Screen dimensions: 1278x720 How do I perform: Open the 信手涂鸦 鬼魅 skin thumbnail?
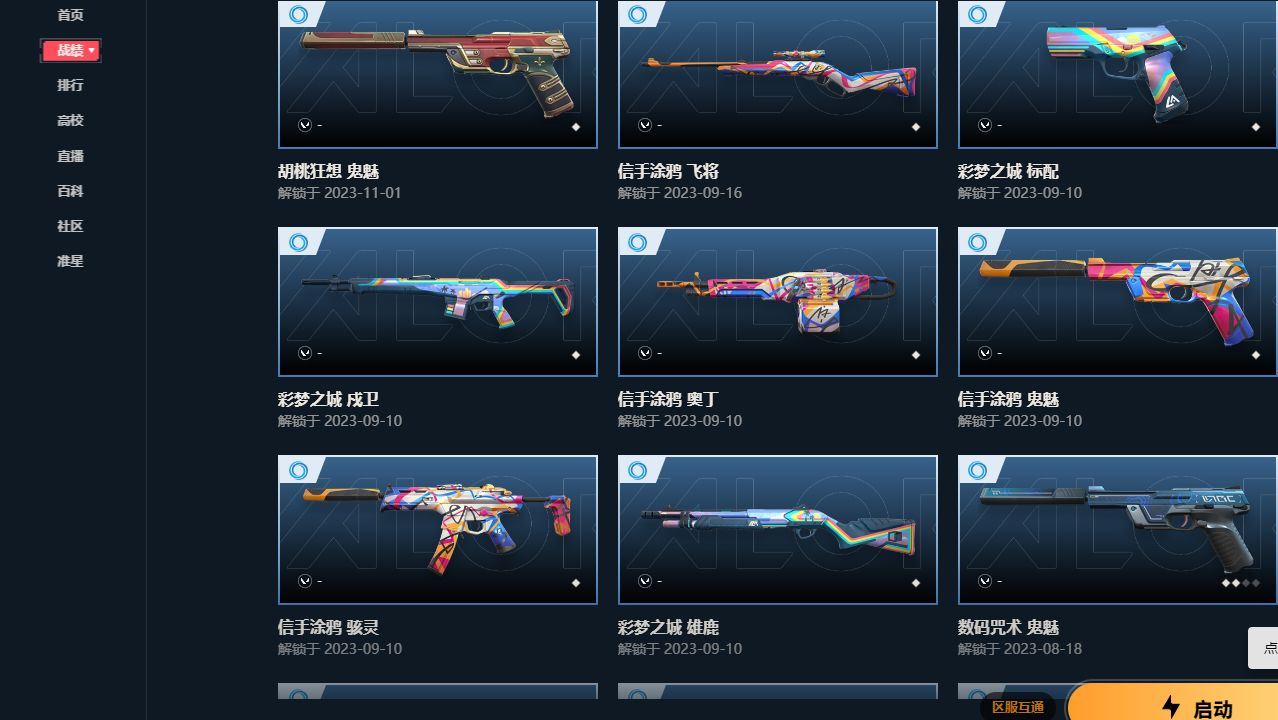(x=1118, y=302)
